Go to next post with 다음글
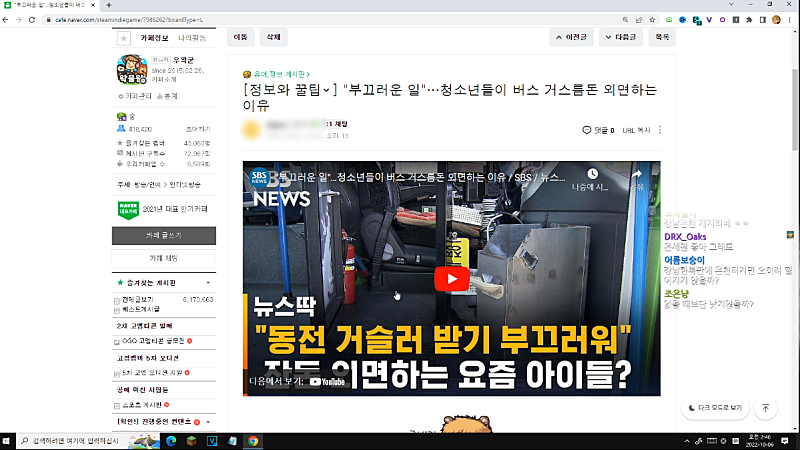 (x=621, y=37)
